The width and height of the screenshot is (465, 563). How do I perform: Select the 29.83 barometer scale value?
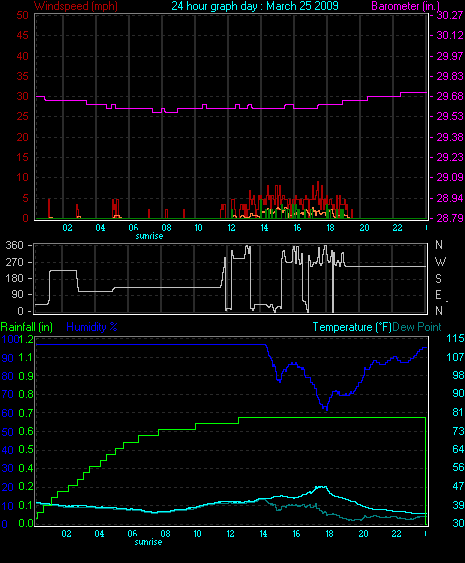[x=450, y=76]
